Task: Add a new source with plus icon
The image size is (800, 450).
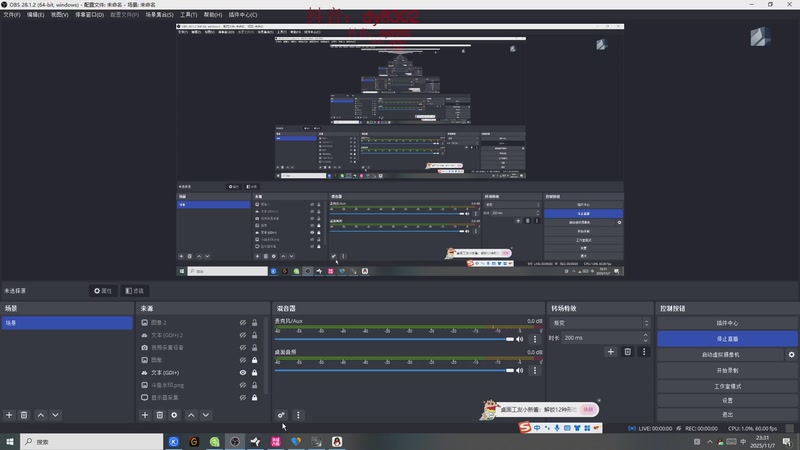Action: (x=145, y=415)
